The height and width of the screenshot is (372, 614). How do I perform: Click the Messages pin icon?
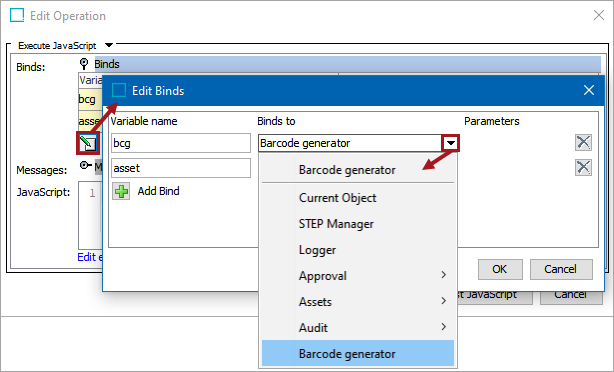pyautogui.click(x=85, y=166)
